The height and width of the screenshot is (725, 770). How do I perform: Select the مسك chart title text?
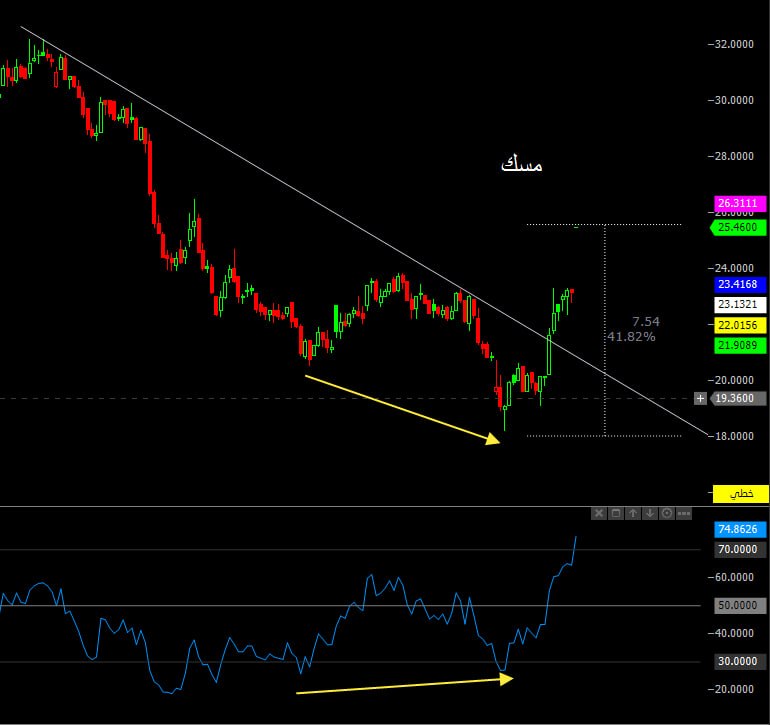522,164
